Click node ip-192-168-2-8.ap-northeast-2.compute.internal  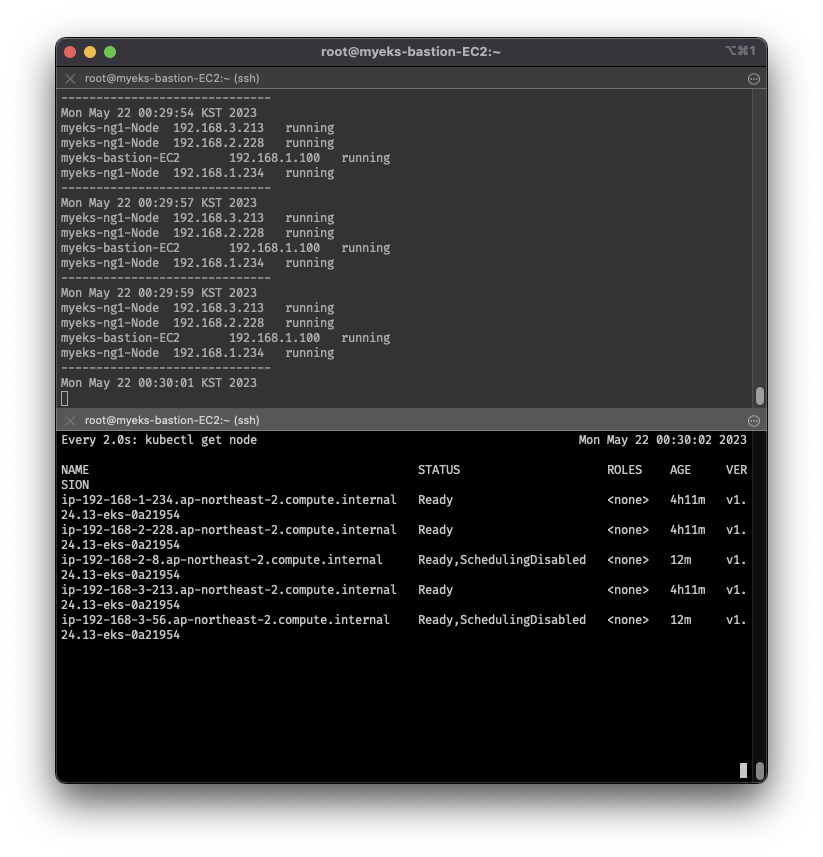(x=222, y=560)
